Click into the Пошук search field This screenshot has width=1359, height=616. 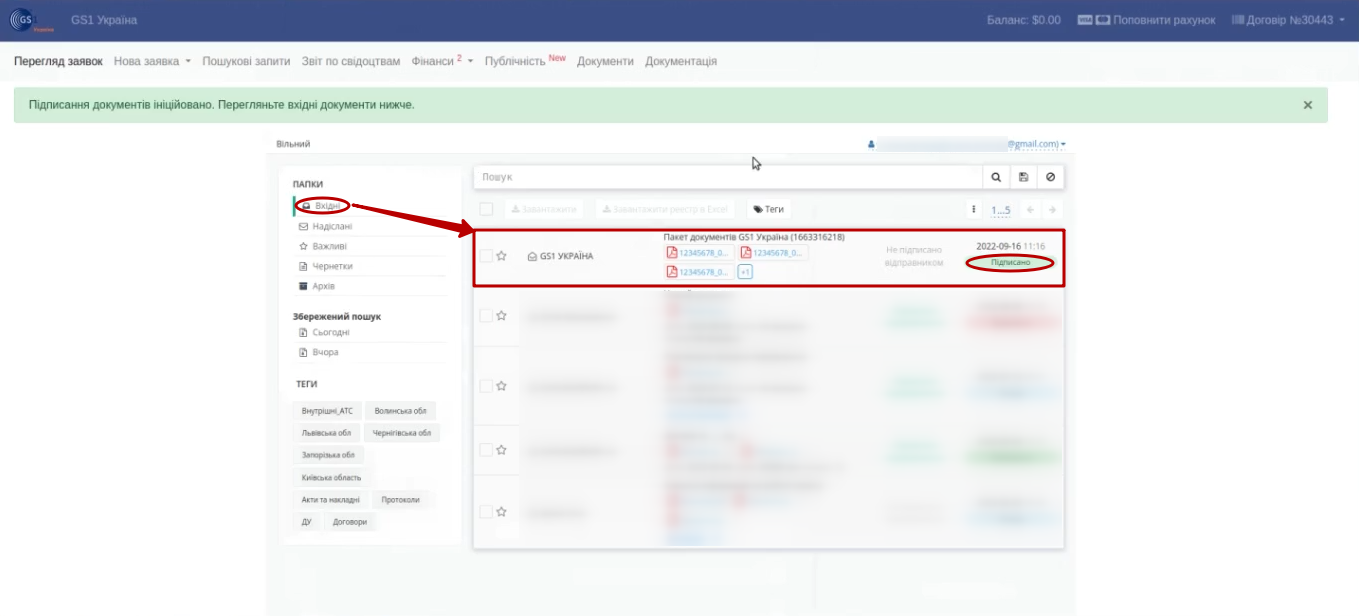(x=728, y=177)
